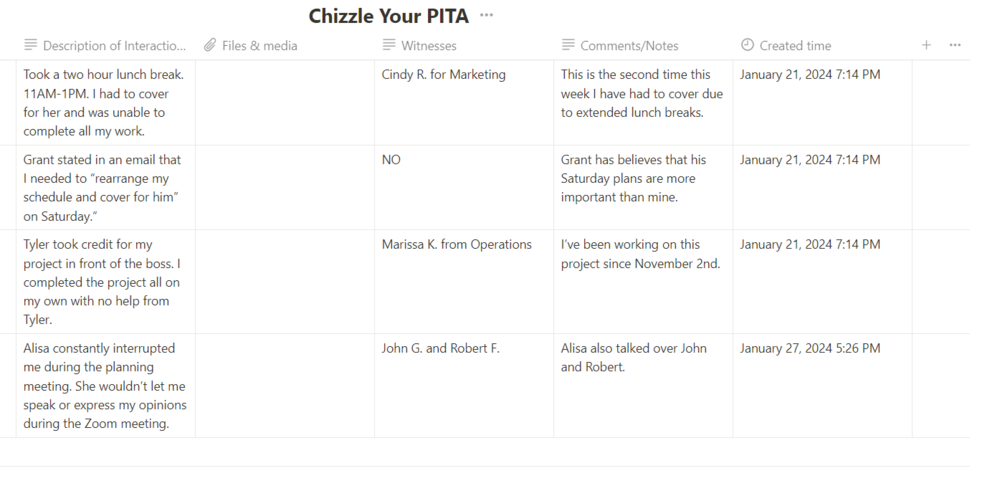Click the paperclip icon for Files & media
The image size is (1005, 496).
210,45
